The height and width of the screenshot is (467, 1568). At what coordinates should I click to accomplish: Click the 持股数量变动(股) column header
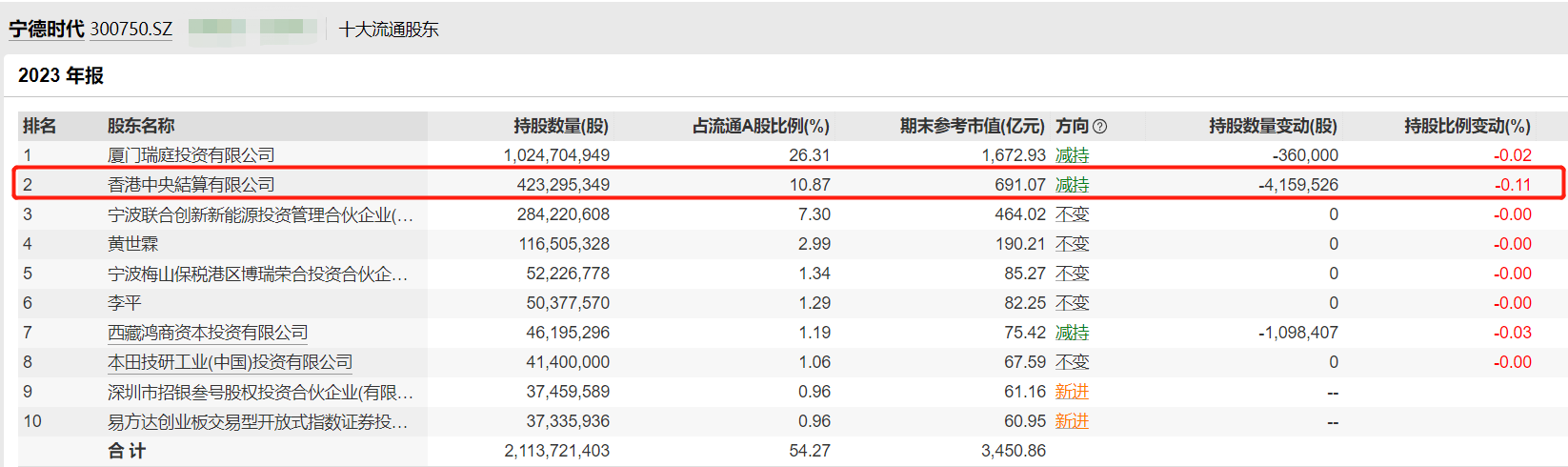point(1274,126)
